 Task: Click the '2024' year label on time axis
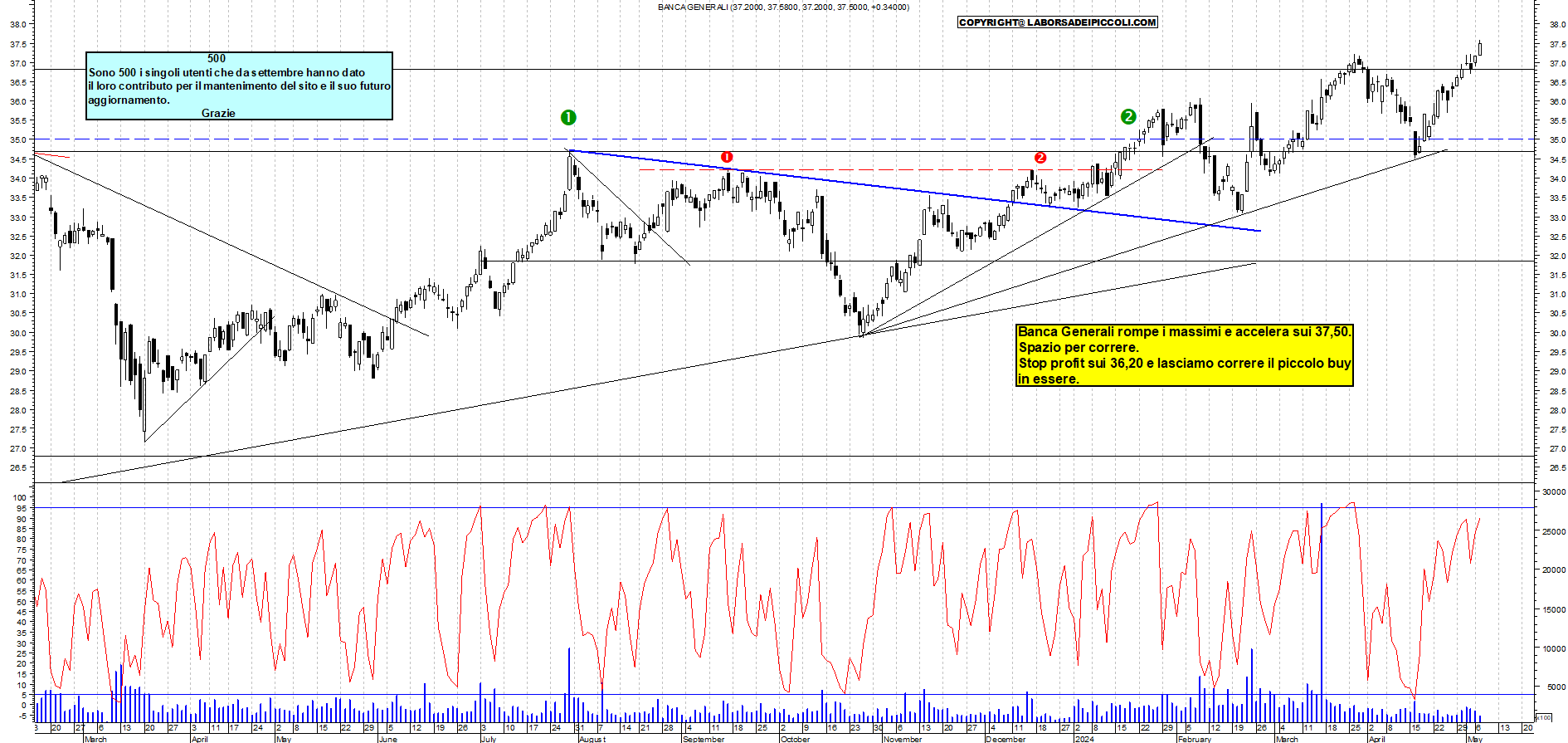tap(1084, 739)
